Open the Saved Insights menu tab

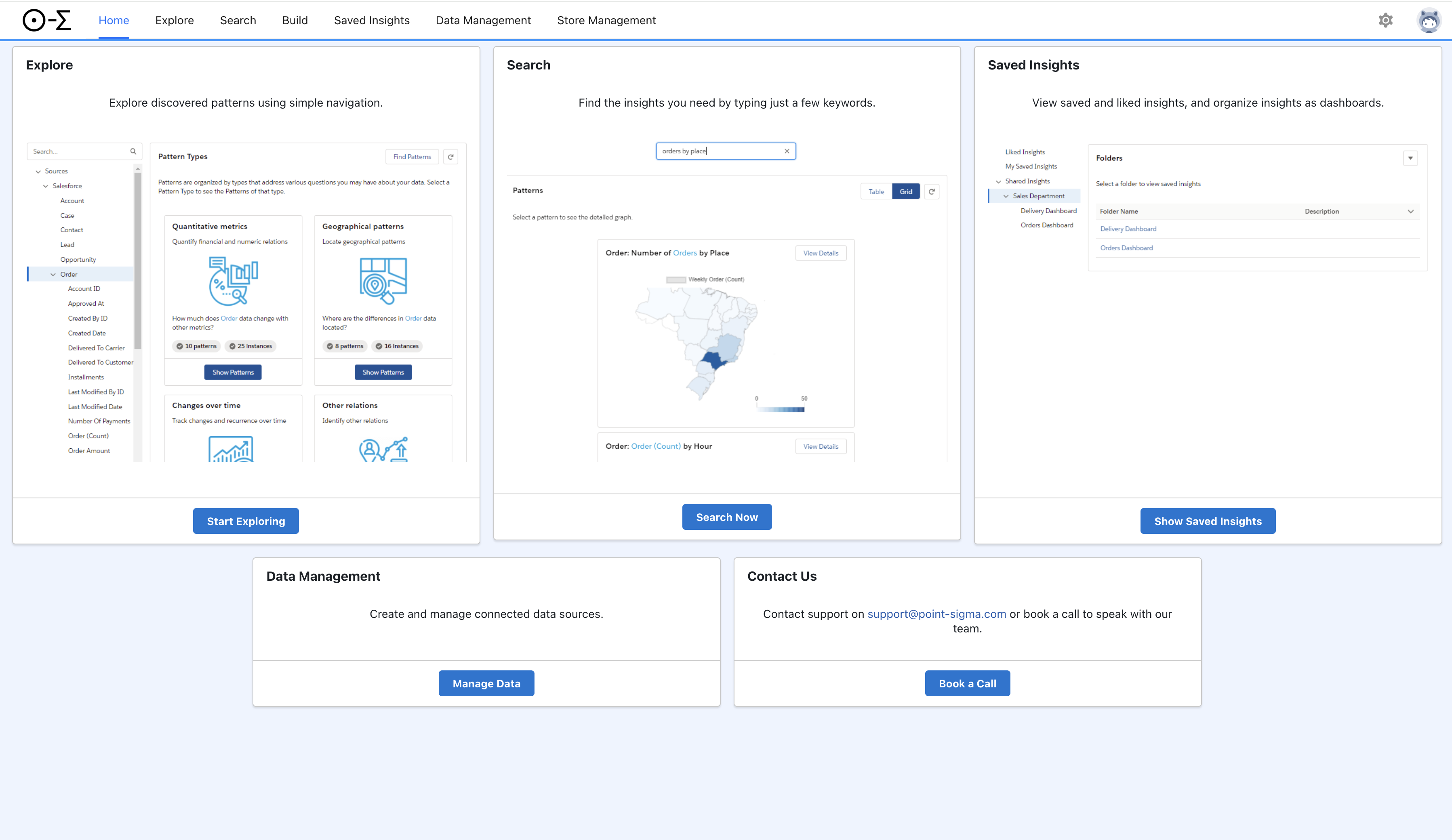[372, 21]
